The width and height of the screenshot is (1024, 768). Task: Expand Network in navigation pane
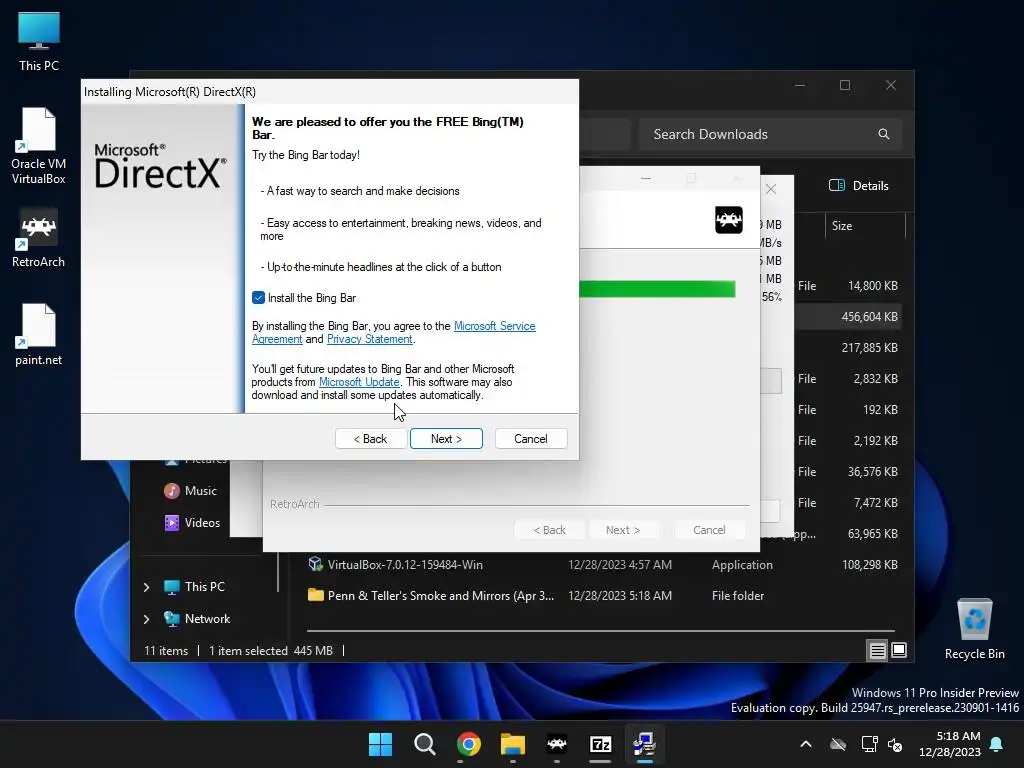click(x=146, y=619)
